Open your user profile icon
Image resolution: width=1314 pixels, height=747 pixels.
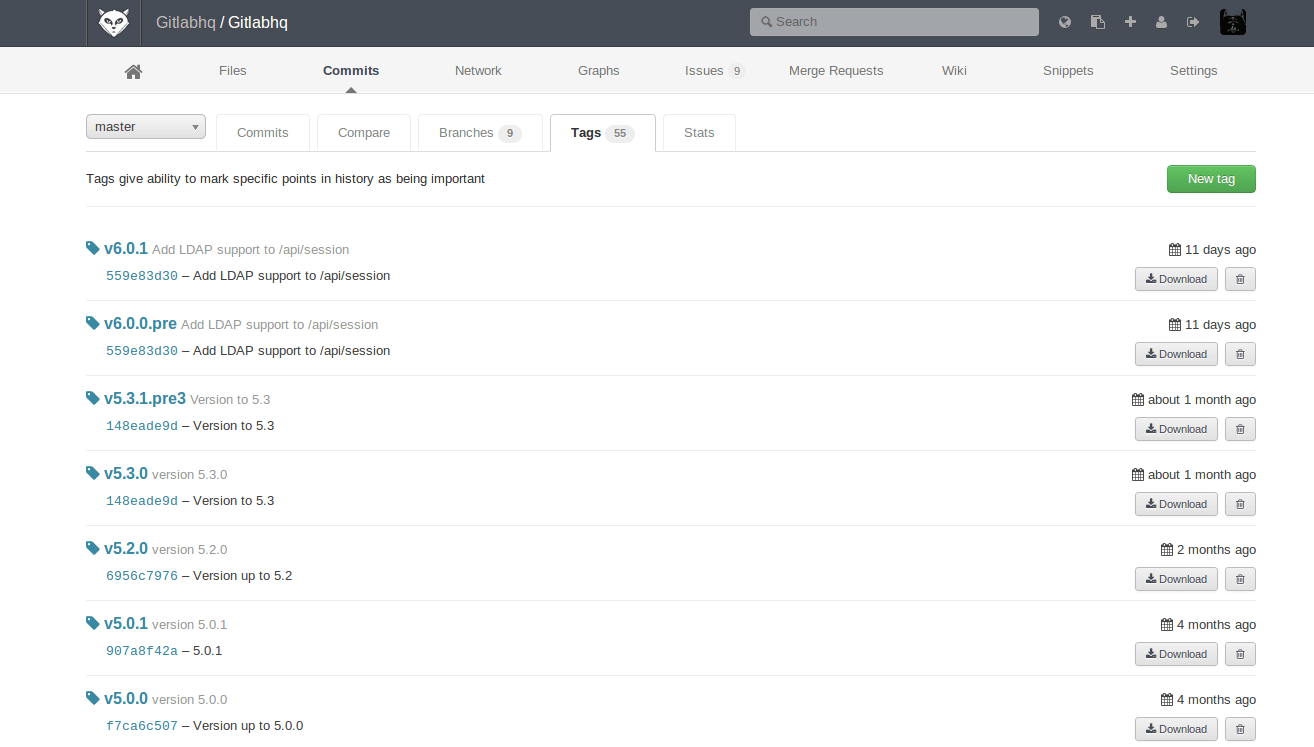(1161, 21)
